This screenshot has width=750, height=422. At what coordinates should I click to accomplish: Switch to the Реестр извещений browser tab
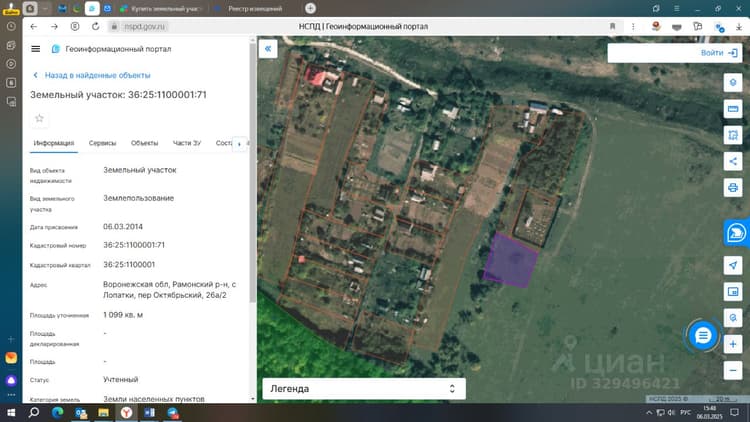coord(249,9)
